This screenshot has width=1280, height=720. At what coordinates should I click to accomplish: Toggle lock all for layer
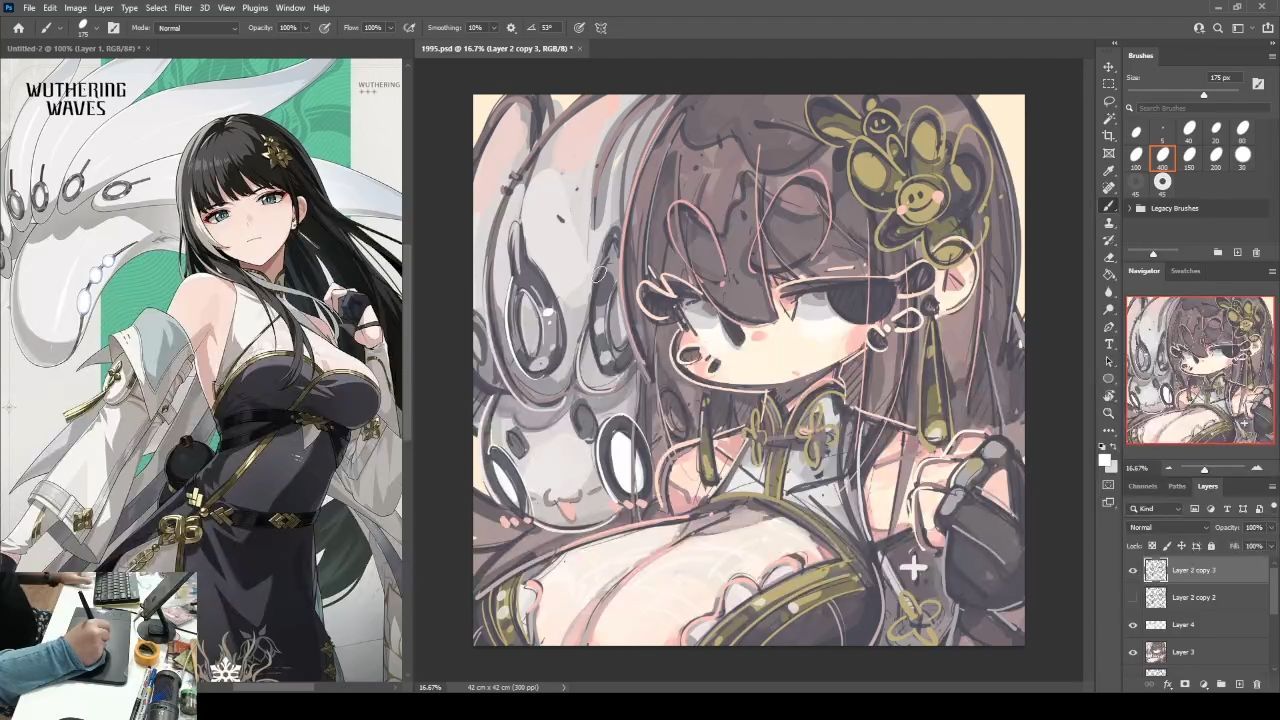(1211, 546)
